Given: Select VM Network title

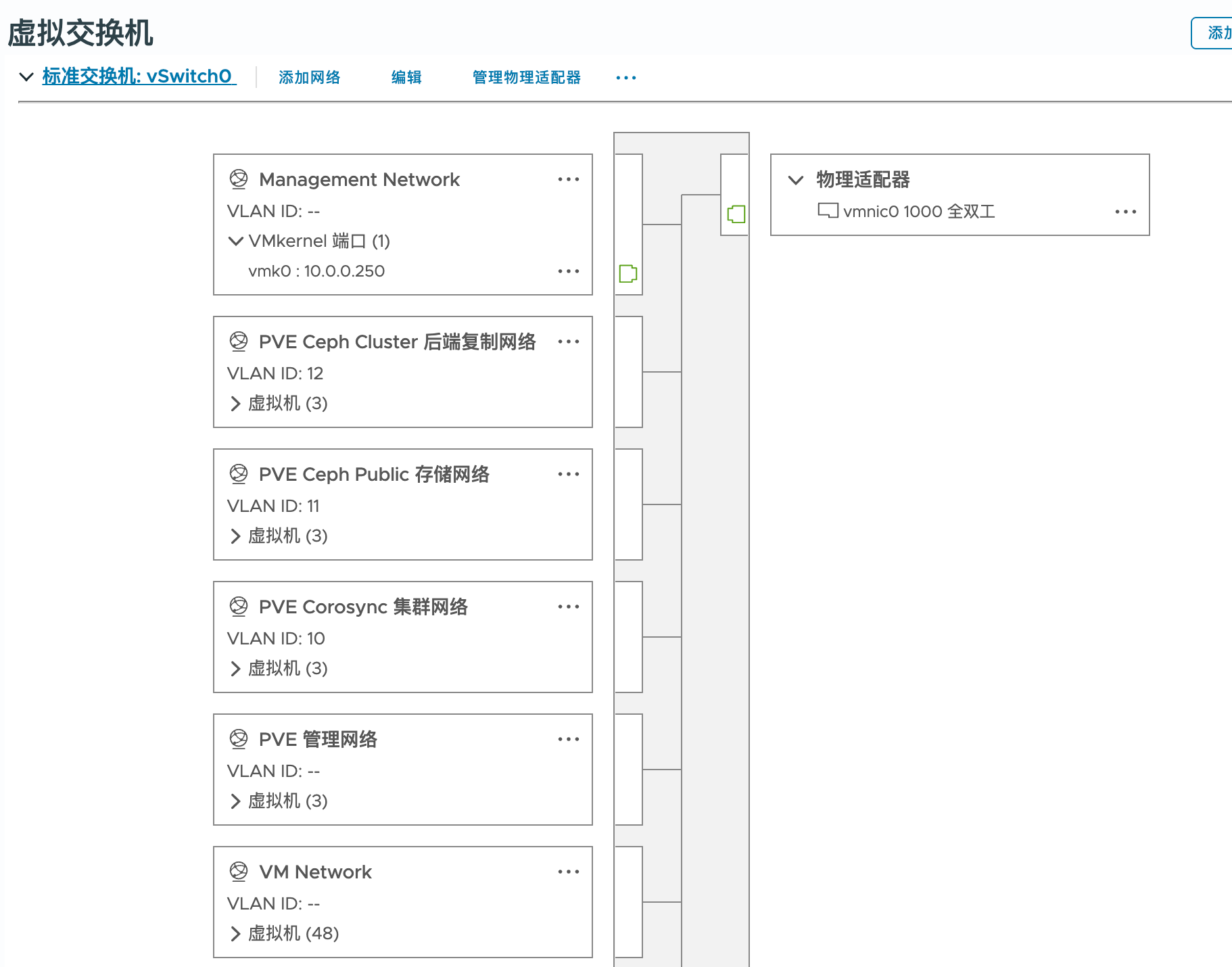Looking at the screenshot, I should coord(315,872).
